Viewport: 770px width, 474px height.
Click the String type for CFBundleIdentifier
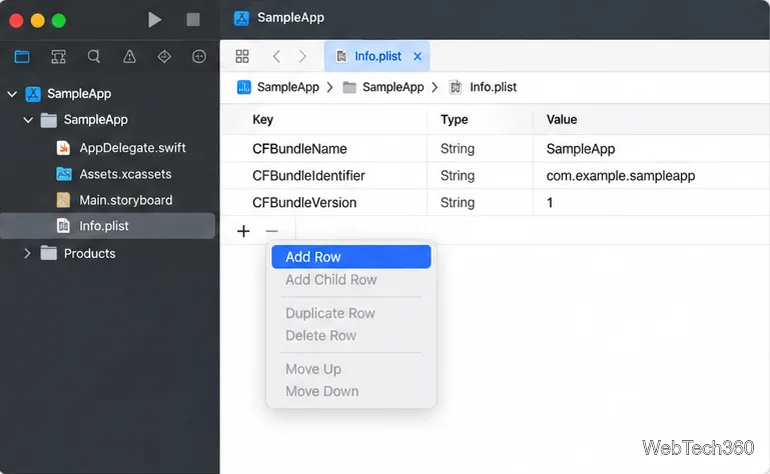pos(458,176)
